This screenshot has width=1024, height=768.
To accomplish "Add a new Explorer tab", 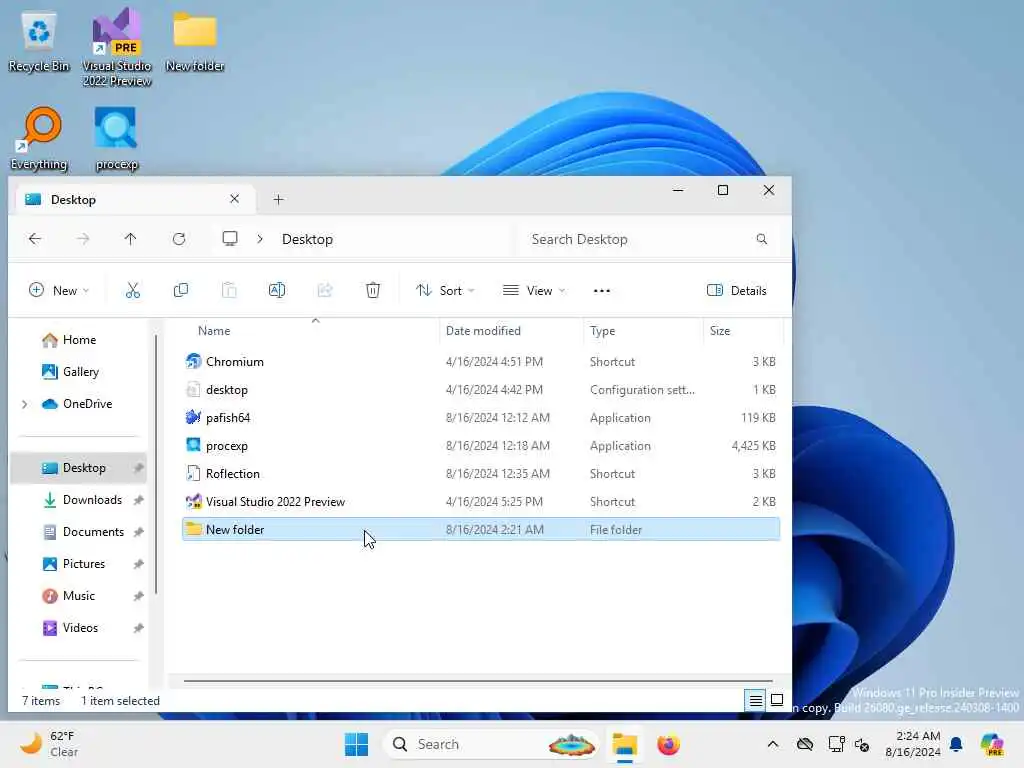I will tap(278, 199).
